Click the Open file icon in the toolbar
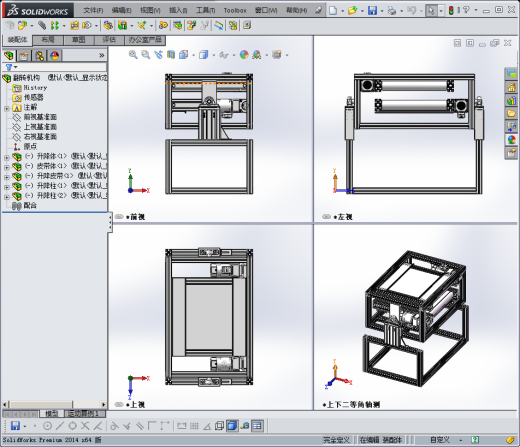520x447 pixels. coord(352,11)
